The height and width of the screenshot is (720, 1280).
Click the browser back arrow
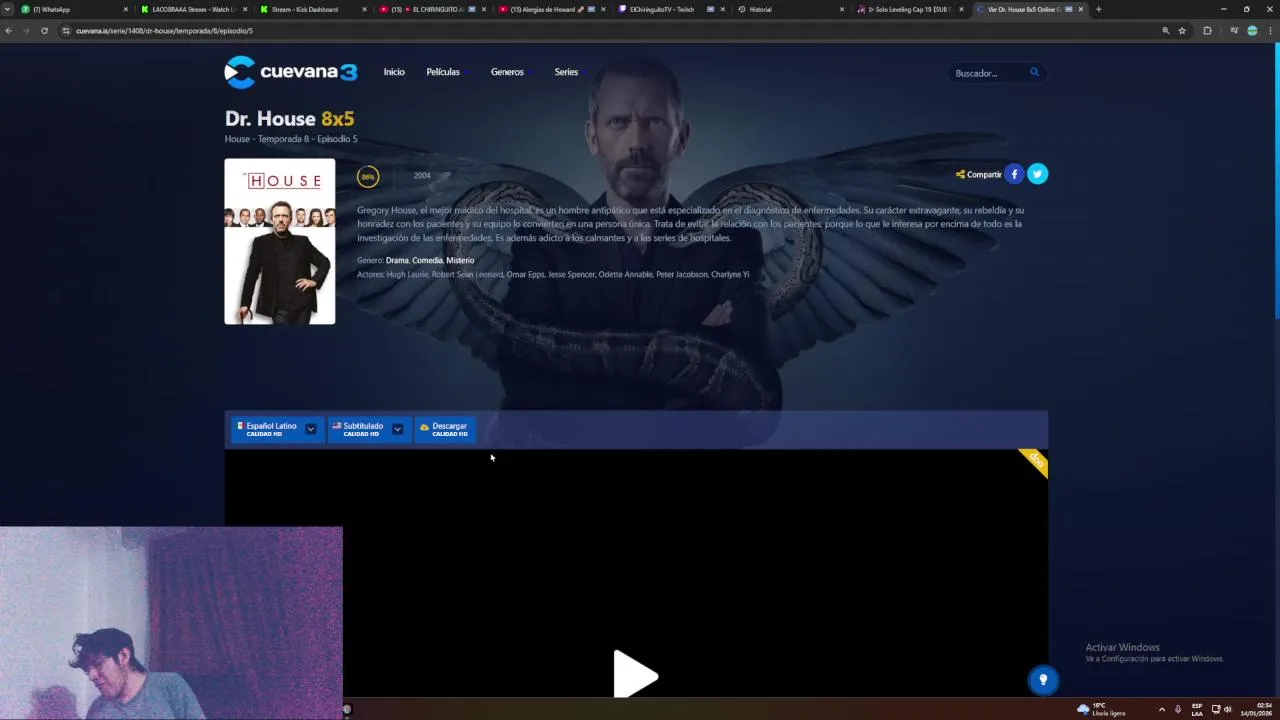click(8, 31)
